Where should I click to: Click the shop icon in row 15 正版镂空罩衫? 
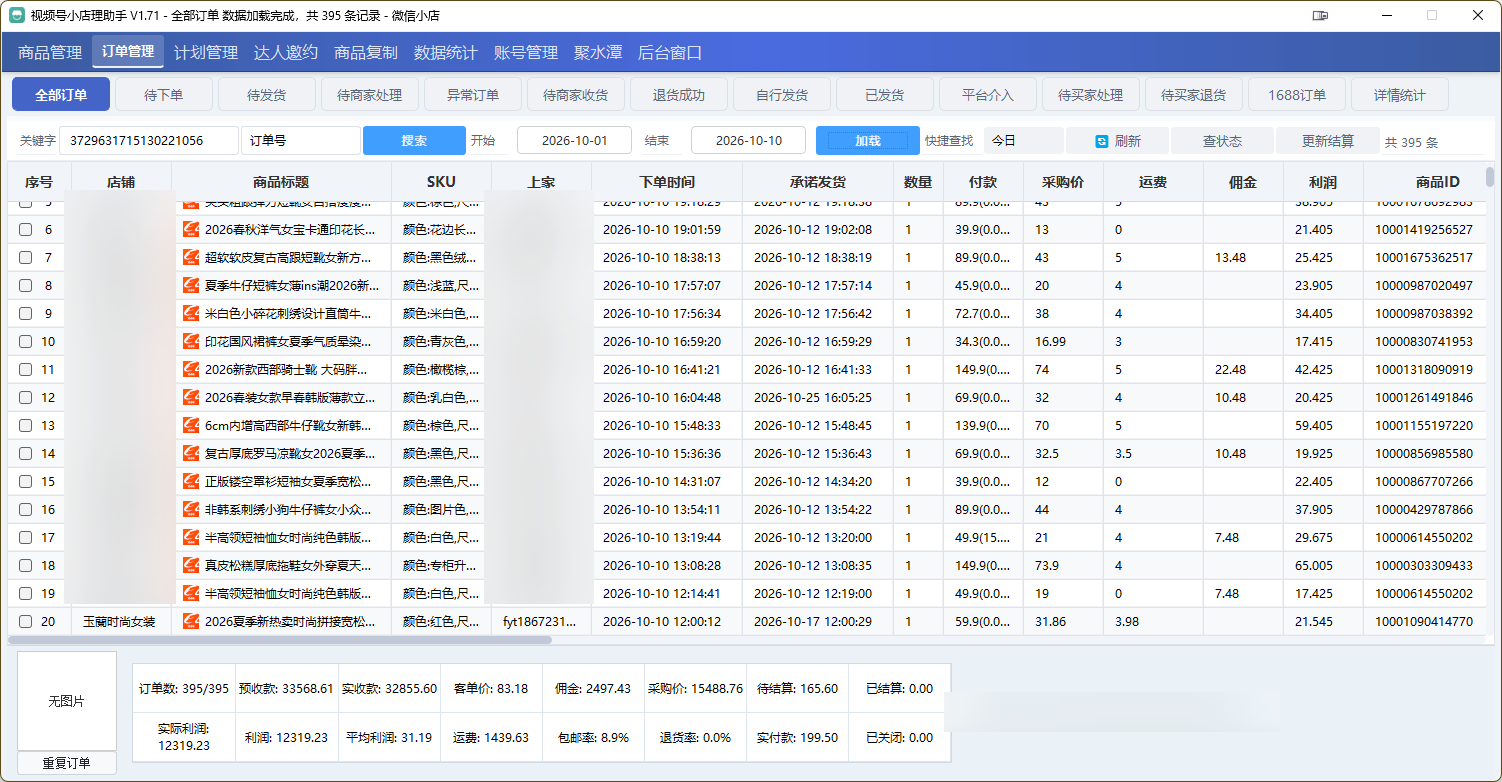[x=191, y=481]
